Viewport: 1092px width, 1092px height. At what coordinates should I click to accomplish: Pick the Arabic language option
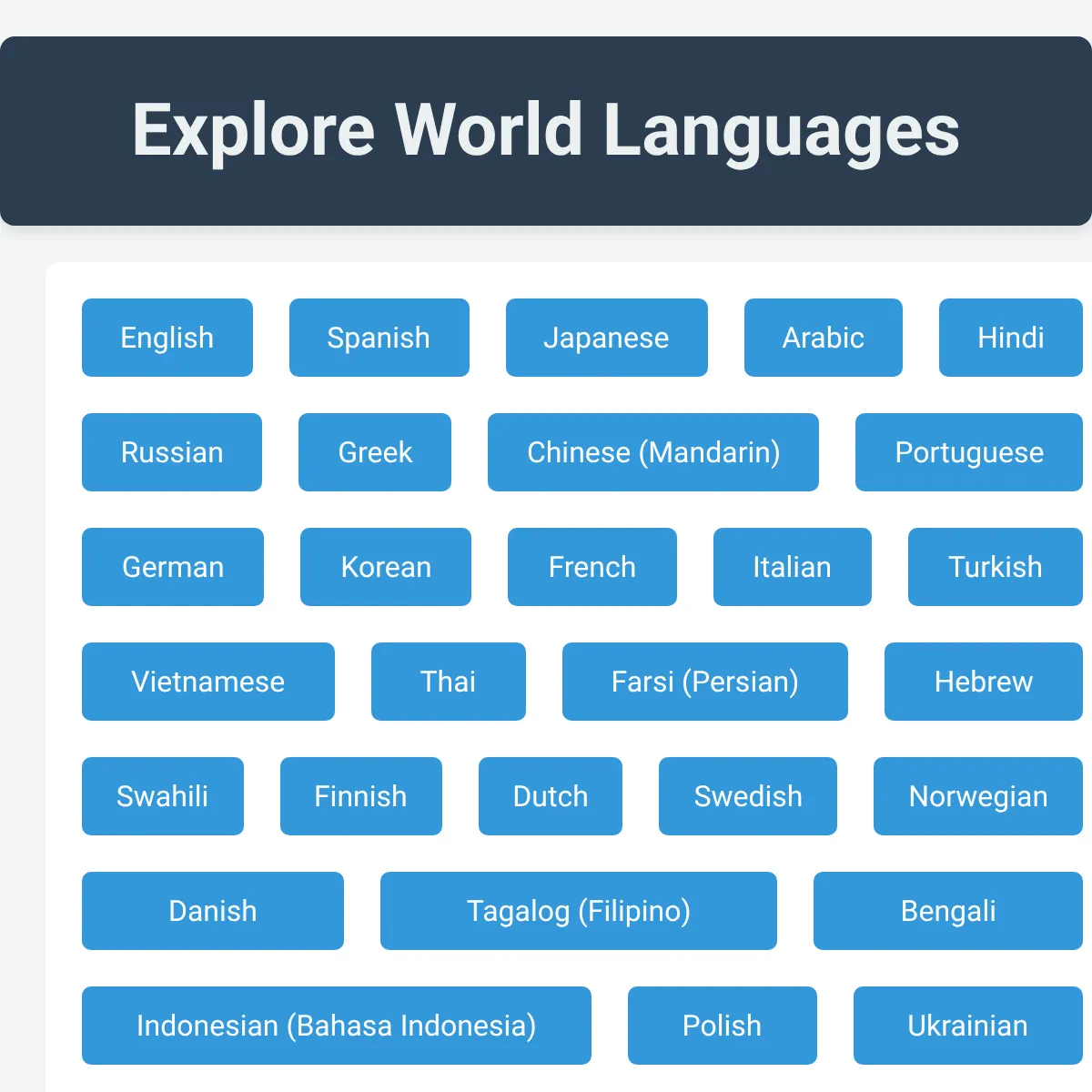pyautogui.click(x=824, y=338)
